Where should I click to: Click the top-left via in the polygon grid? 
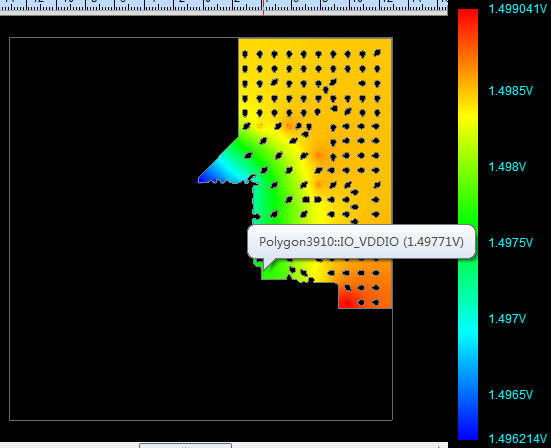tap(245, 54)
